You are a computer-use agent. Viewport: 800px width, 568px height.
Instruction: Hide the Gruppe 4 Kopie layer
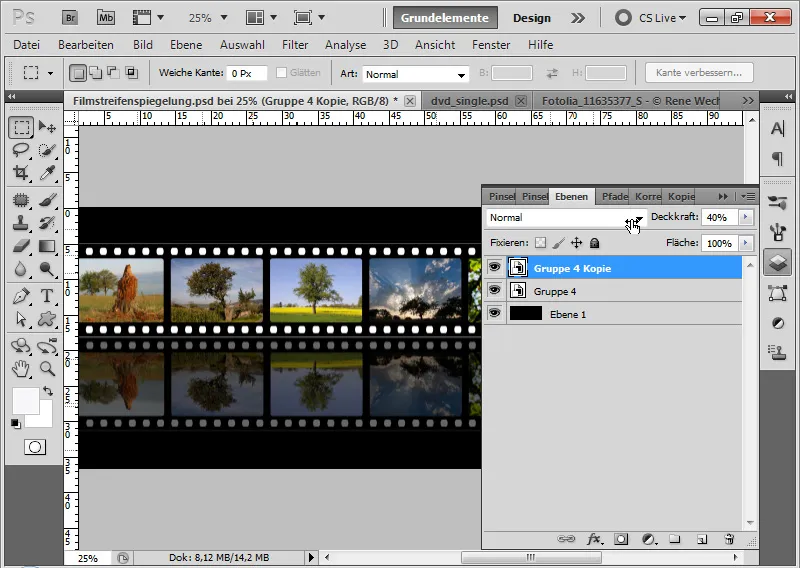click(494, 267)
